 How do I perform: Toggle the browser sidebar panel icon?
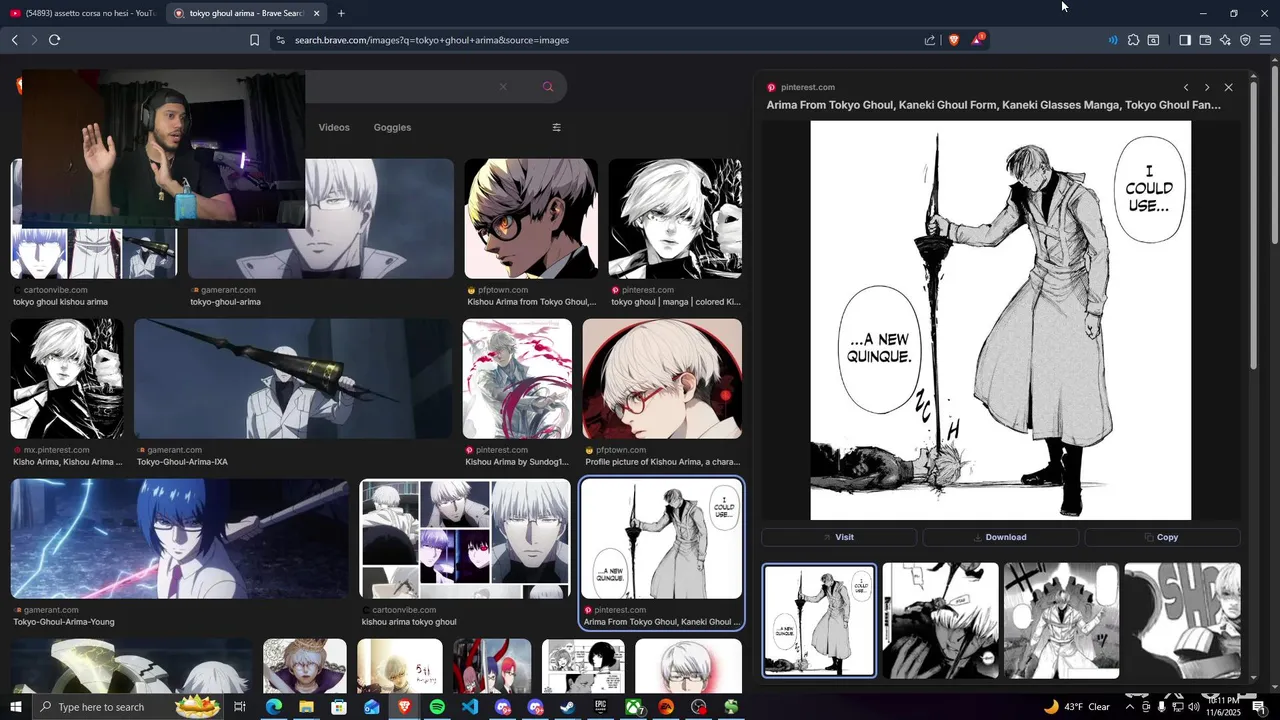tap(1184, 40)
